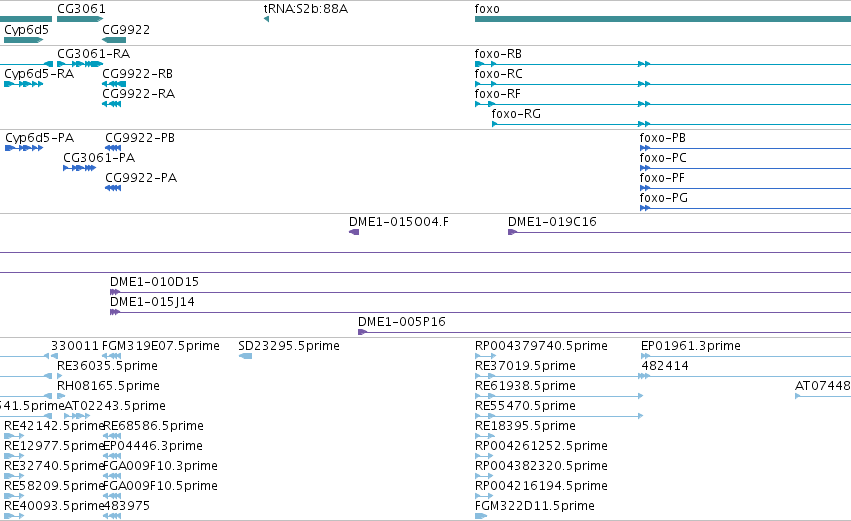Select the CG9922-RB transcript glyph
The width and height of the screenshot is (851, 521).
click(114, 84)
